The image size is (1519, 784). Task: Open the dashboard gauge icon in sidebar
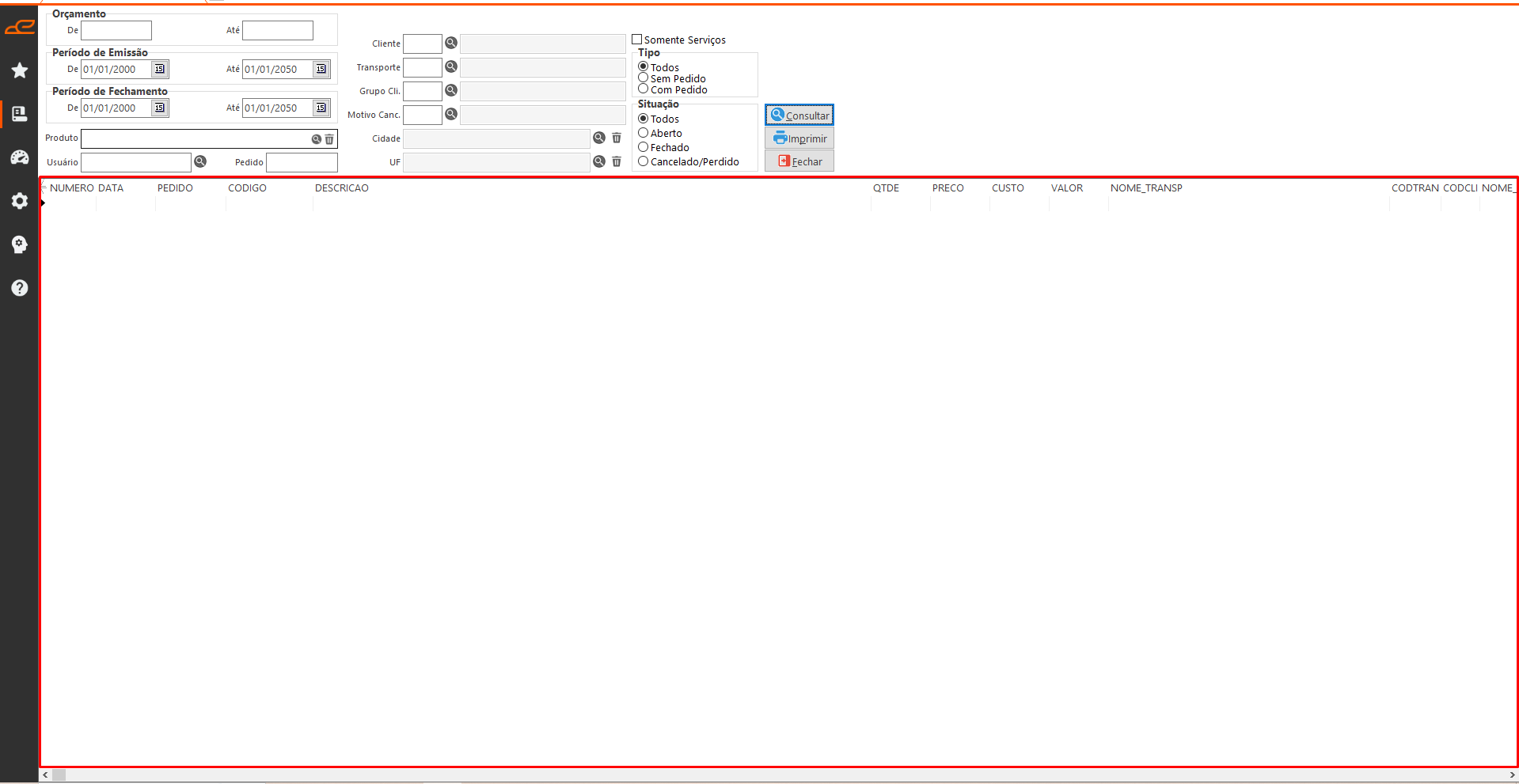point(20,157)
